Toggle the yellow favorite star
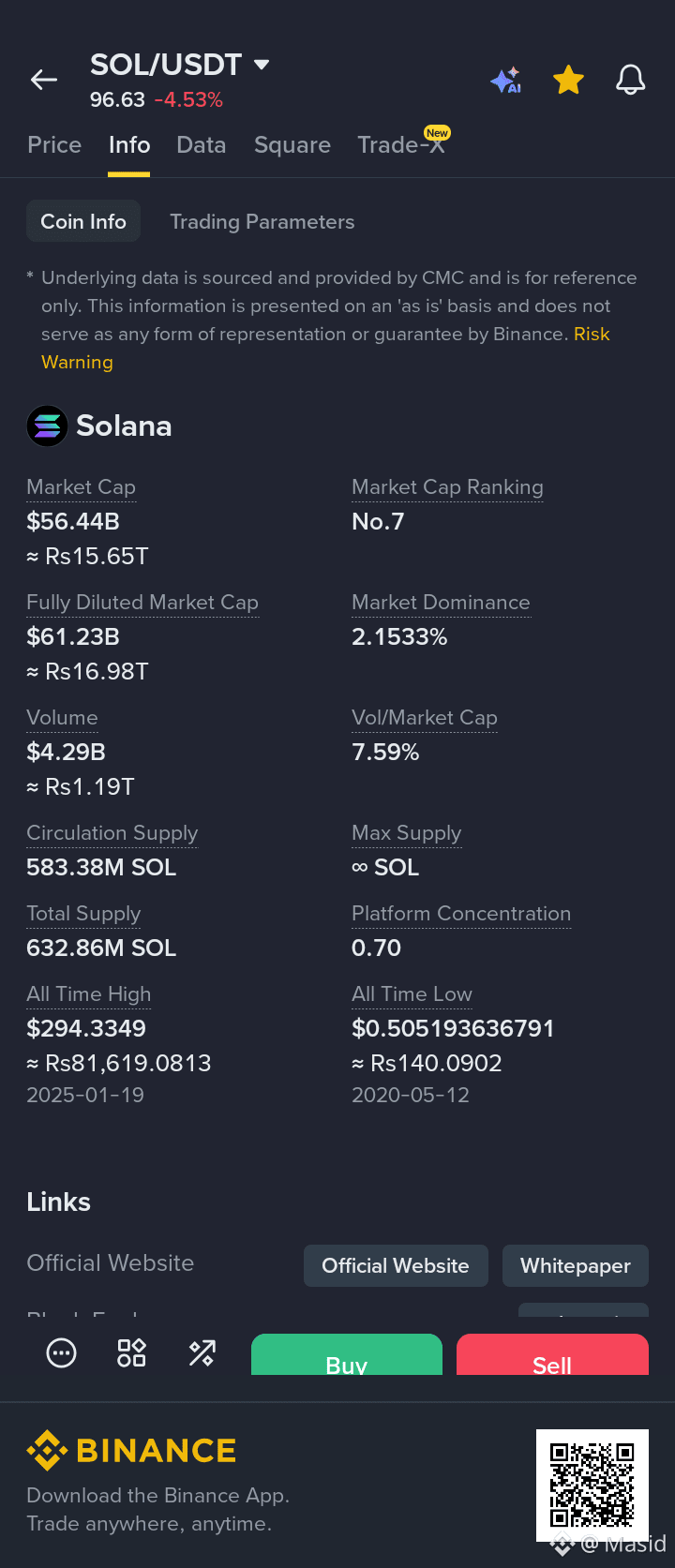The height and width of the screenshot is (1568, 675). tap(568, 81)
